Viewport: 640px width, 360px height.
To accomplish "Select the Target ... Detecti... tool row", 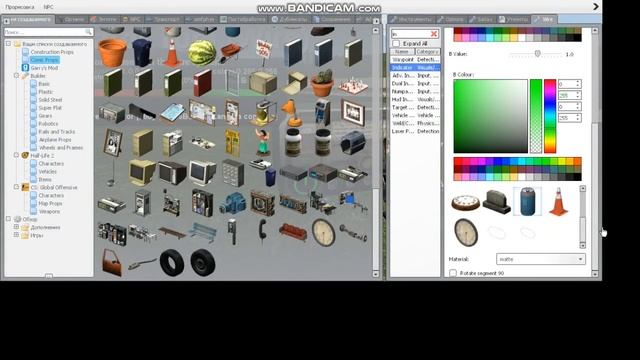I will 415,107.
